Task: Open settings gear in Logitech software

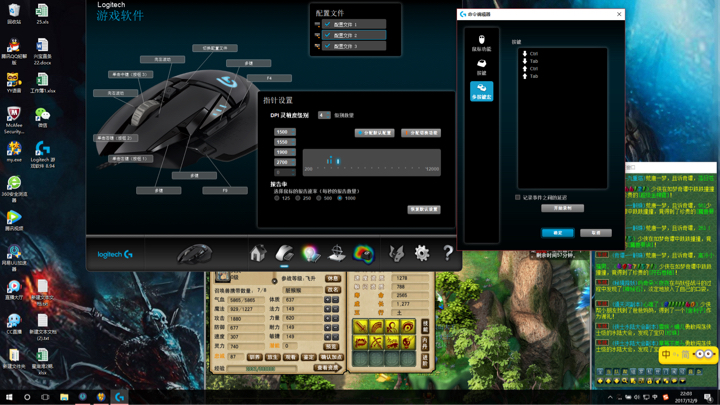Action: click(x=422, y=254)
